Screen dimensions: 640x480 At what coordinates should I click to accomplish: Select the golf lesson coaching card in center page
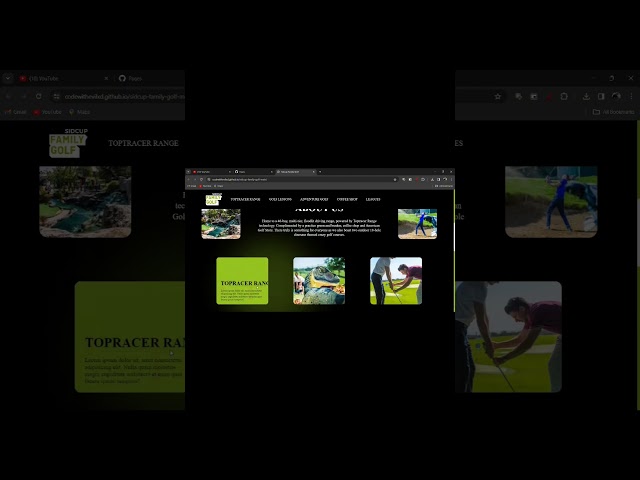tap(396, 281)
